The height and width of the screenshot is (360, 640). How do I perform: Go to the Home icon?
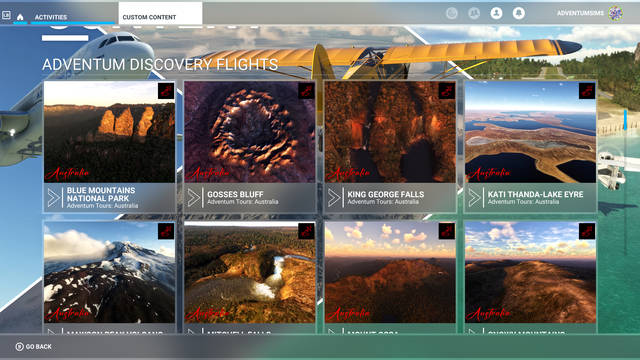[20, 17]
